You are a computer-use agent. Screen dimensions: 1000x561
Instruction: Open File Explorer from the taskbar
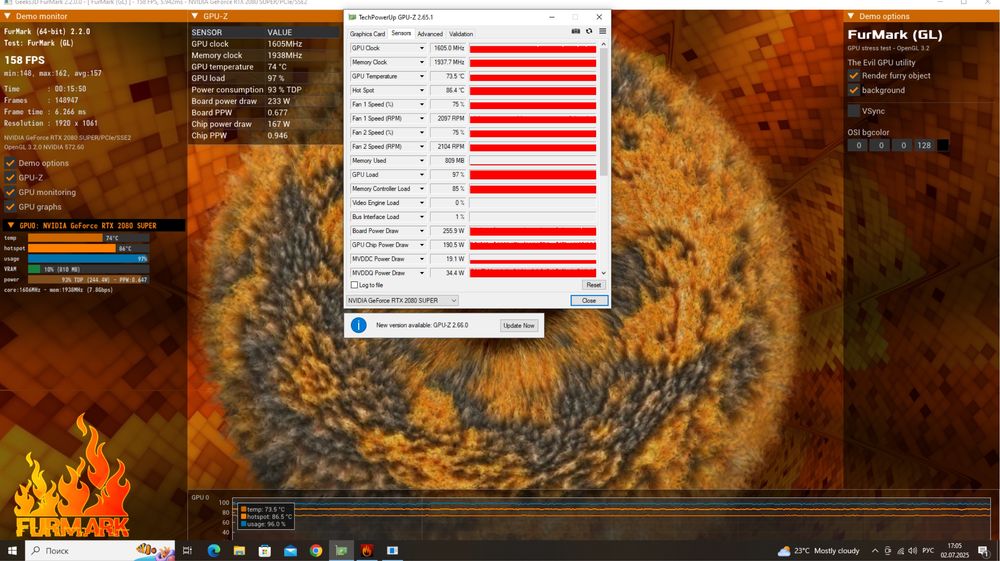coord(239,550)
